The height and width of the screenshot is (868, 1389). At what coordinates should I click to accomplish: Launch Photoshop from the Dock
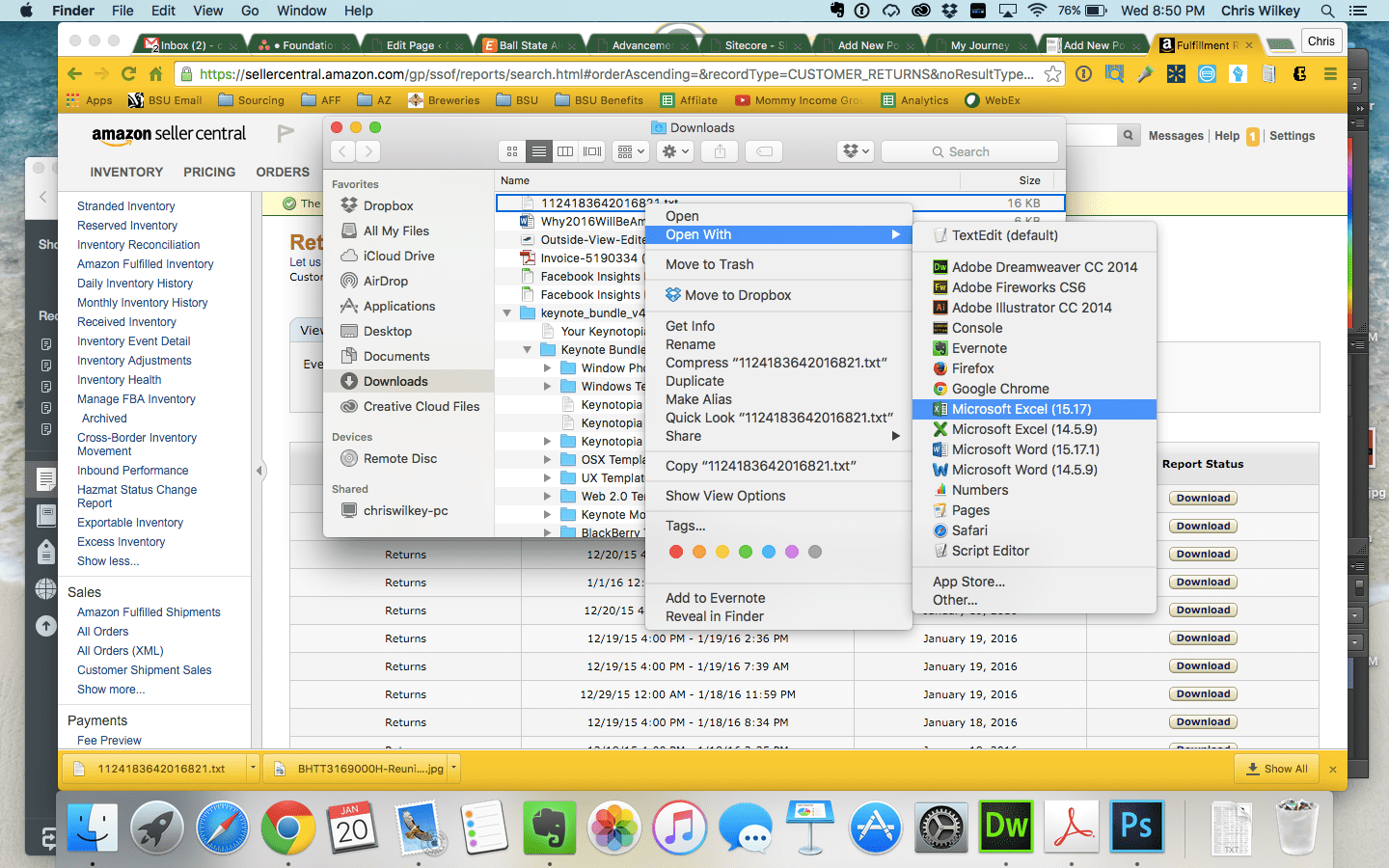click(x=1135, y=827)
